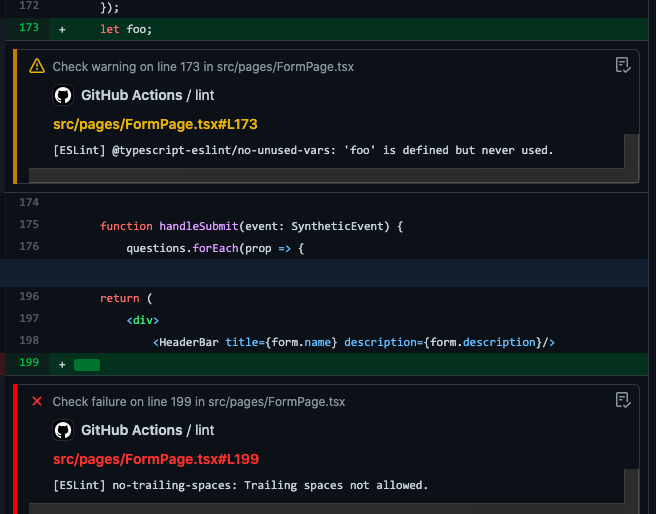Select line number 197
The height and width of the screenshot is (514, 656).
pyautogui.click(x=29, y=318)
